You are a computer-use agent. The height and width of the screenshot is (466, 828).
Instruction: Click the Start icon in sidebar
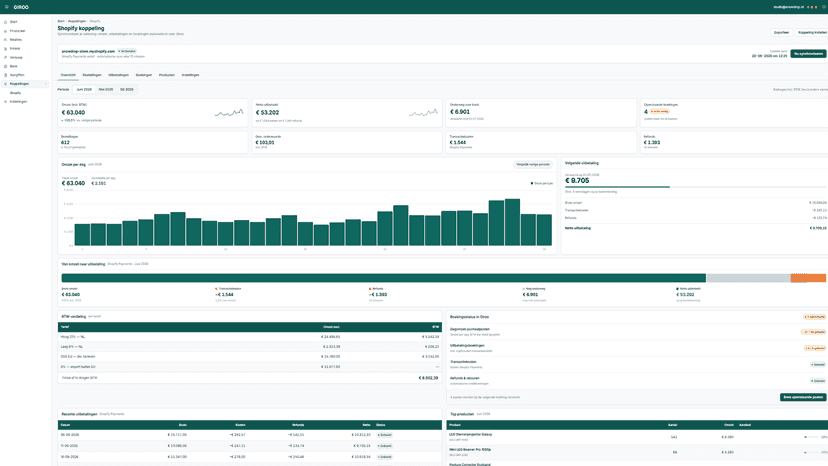pyautogui.click(x=6, y=22)
